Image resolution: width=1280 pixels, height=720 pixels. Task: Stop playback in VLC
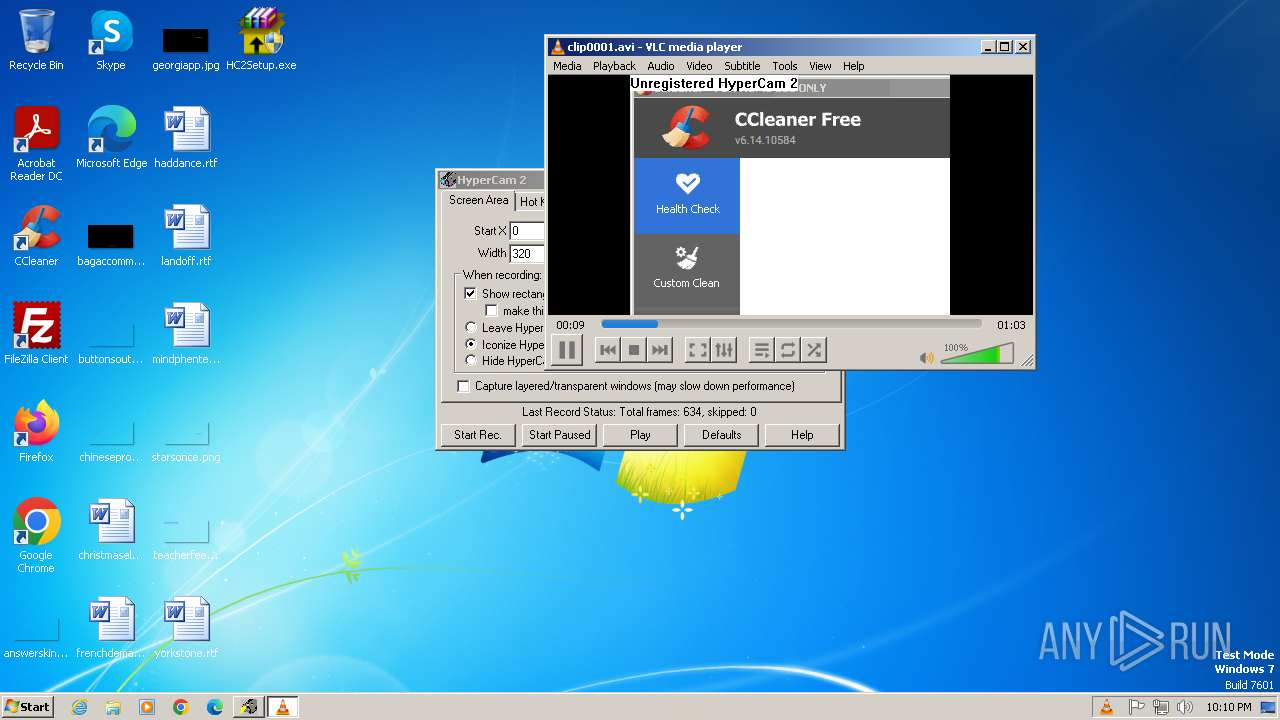(x=633, y=350)
